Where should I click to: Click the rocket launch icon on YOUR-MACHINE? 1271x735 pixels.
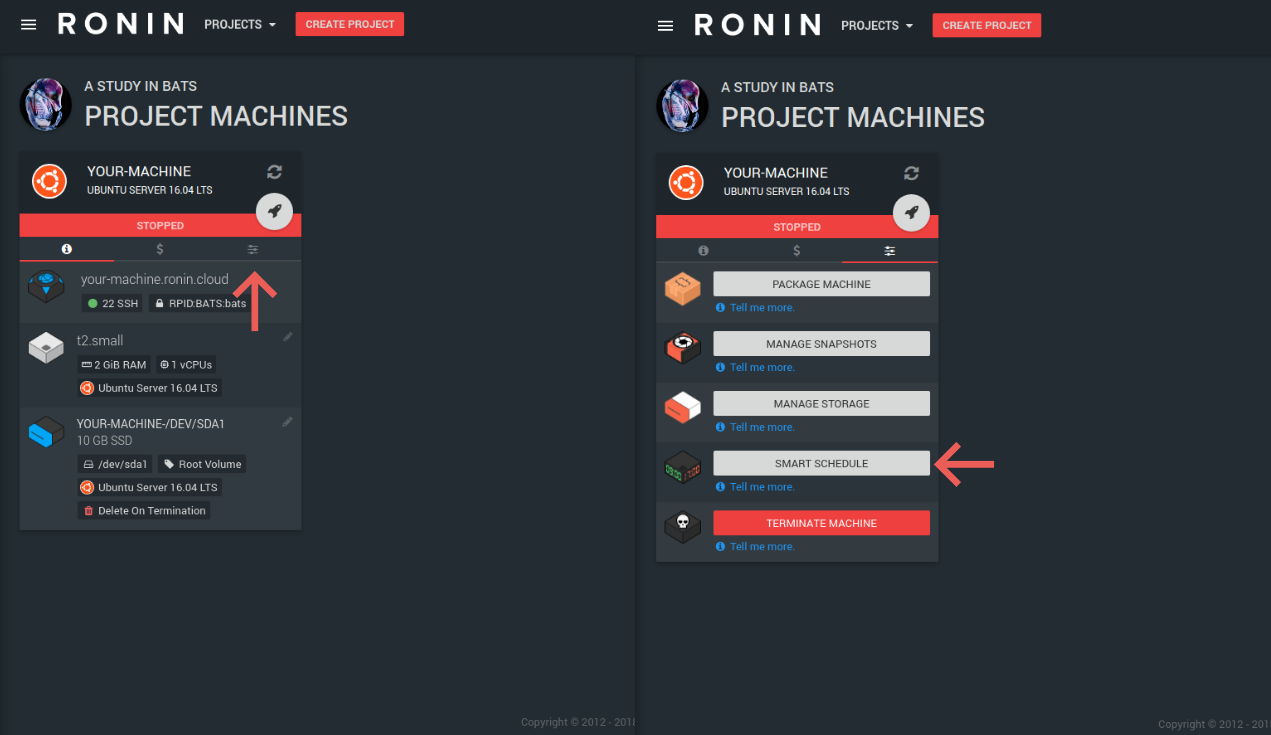pos(274,211)
